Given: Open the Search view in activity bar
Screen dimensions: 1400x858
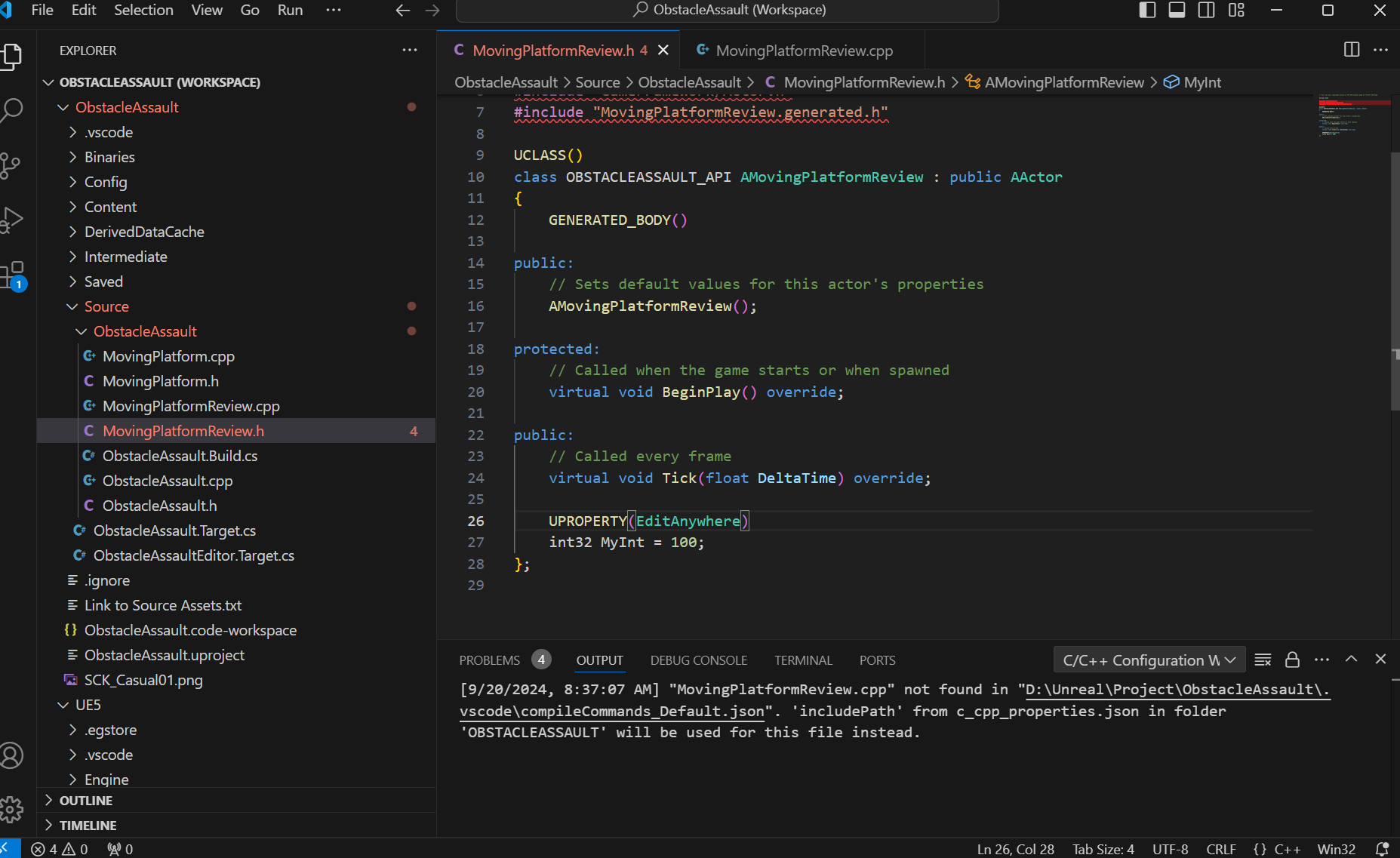Looking at the screenshot, I should click(12, 111).
